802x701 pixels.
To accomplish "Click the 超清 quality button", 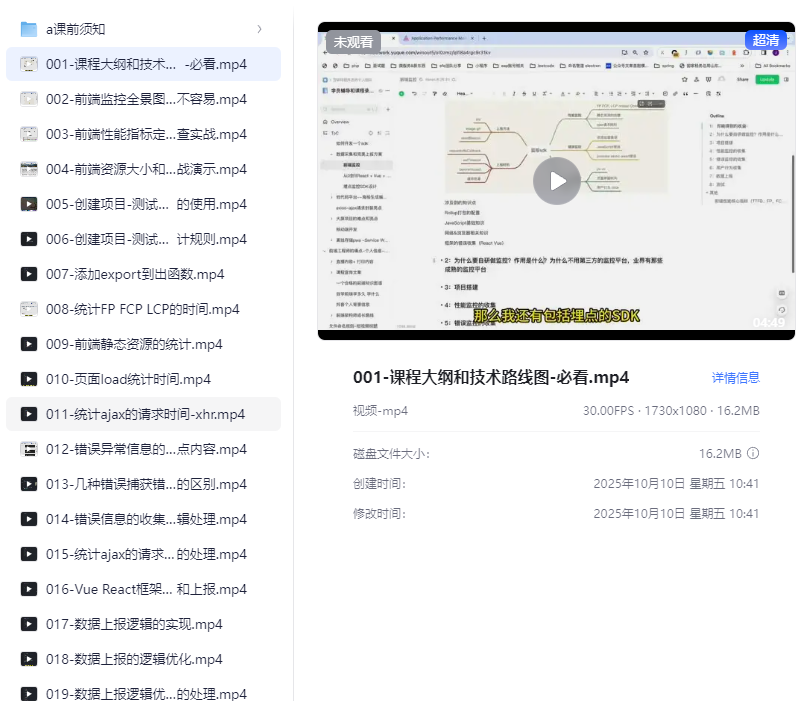I will pos(766,39).
